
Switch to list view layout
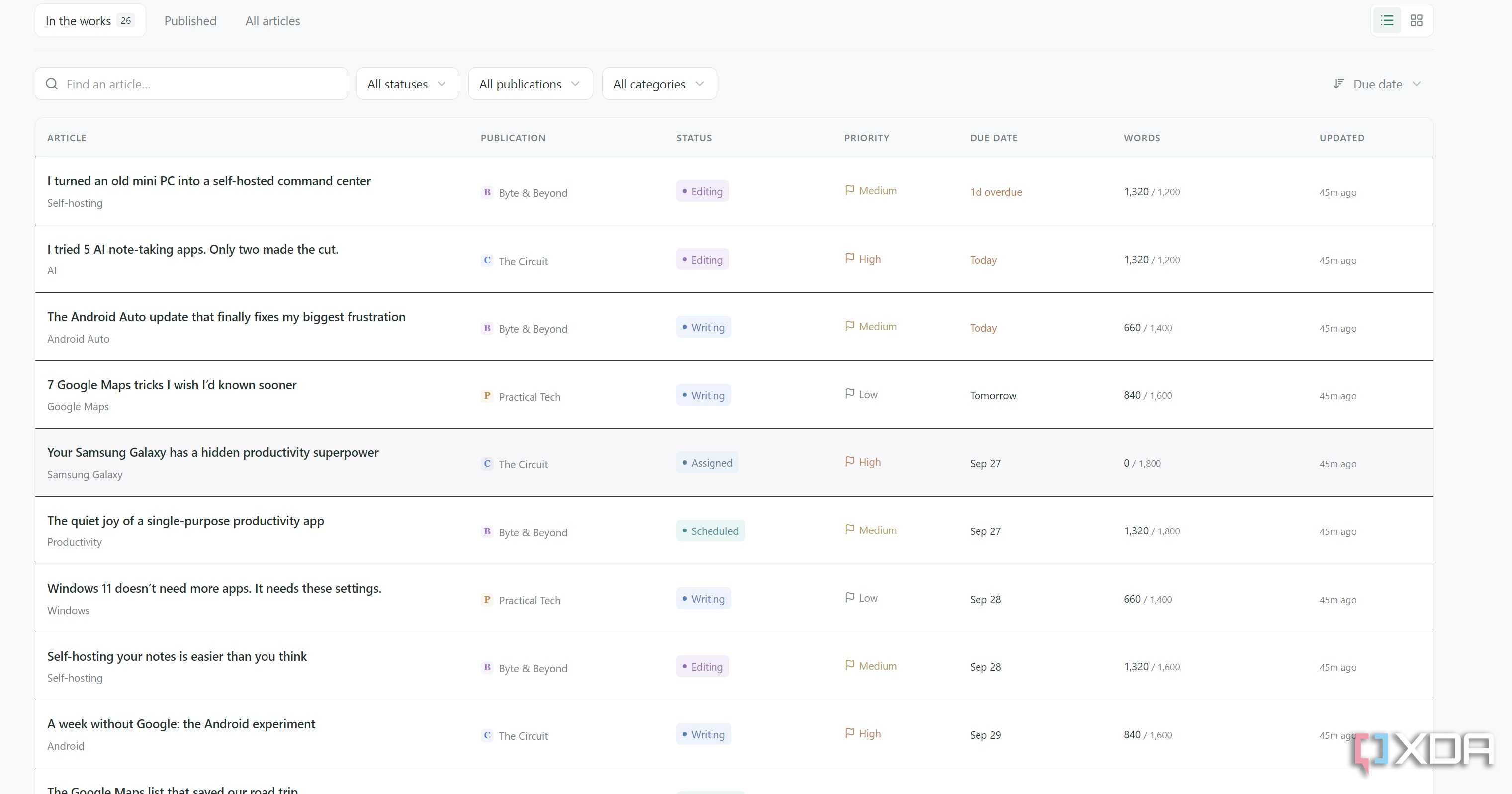click(1387, 20)
